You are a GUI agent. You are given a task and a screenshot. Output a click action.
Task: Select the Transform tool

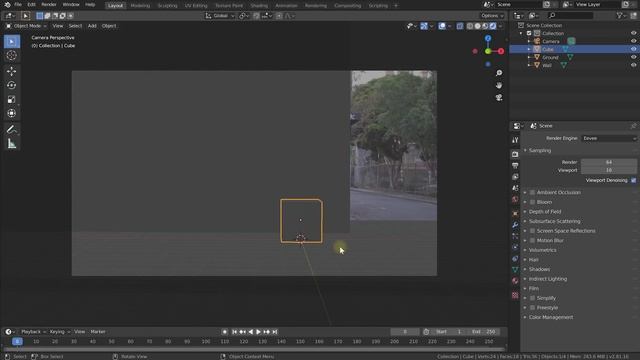(11, 113)
